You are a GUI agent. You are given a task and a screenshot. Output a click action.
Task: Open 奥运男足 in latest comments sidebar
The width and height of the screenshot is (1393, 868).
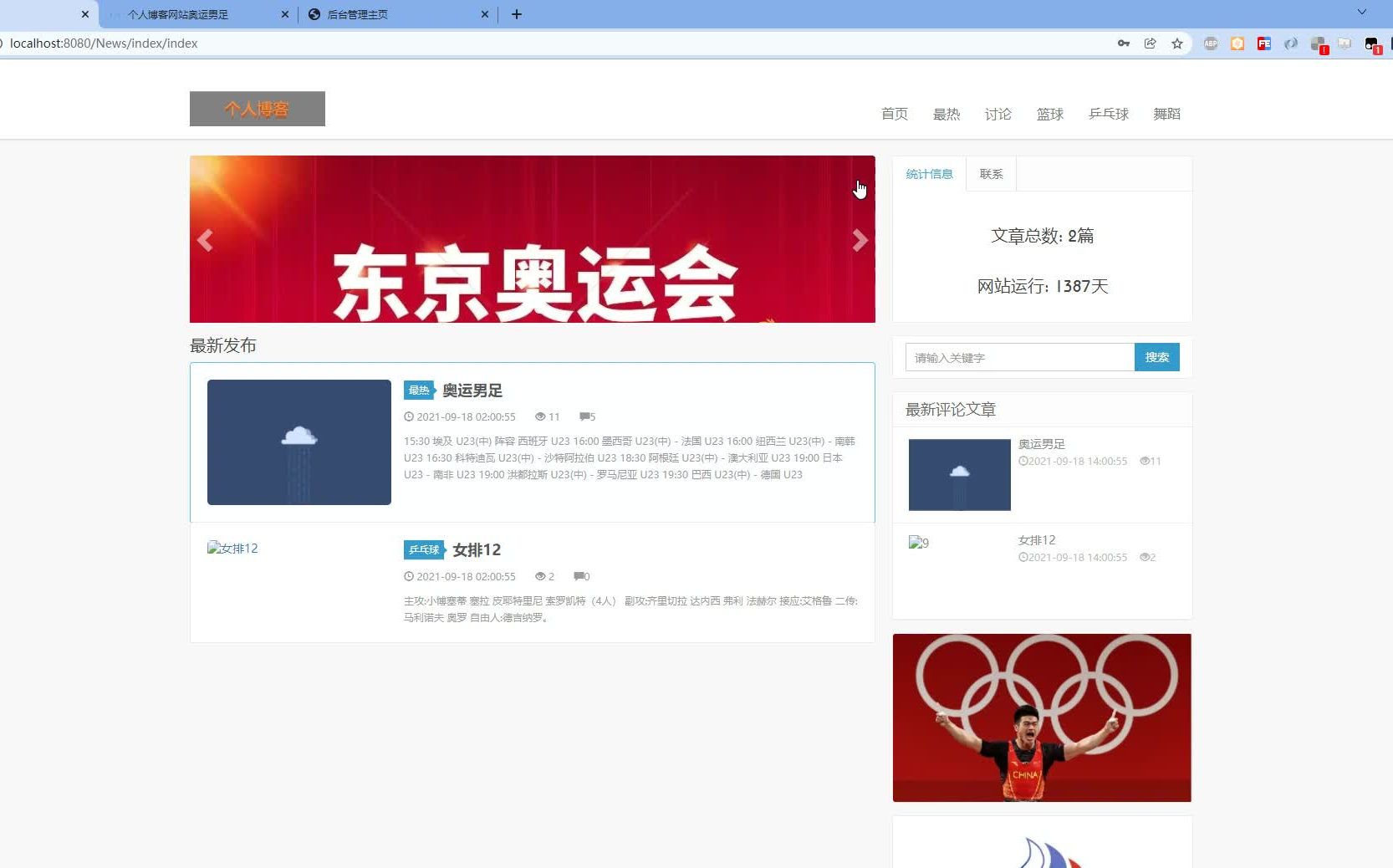tap(1042, 444)
